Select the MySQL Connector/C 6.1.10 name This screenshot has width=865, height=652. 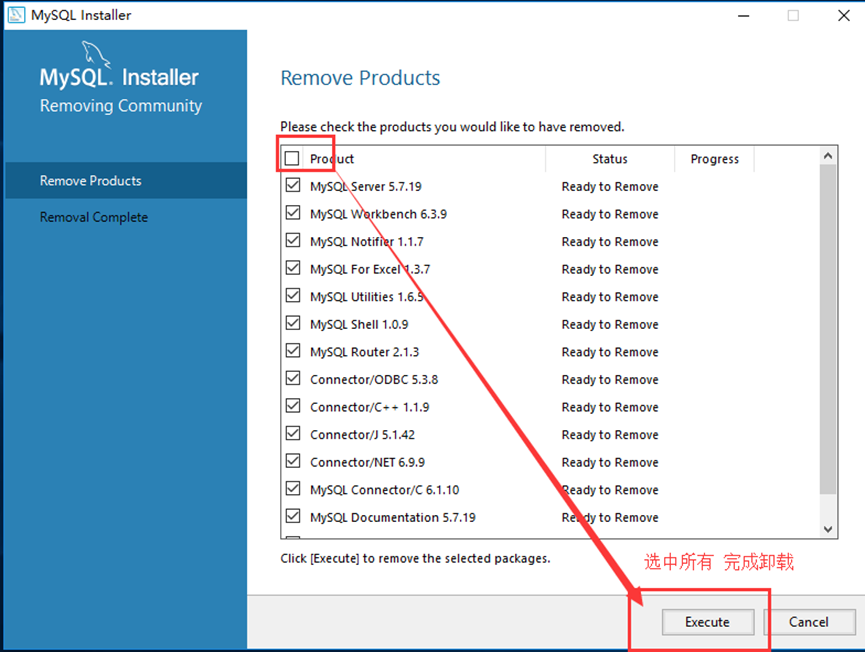point(385,490)
